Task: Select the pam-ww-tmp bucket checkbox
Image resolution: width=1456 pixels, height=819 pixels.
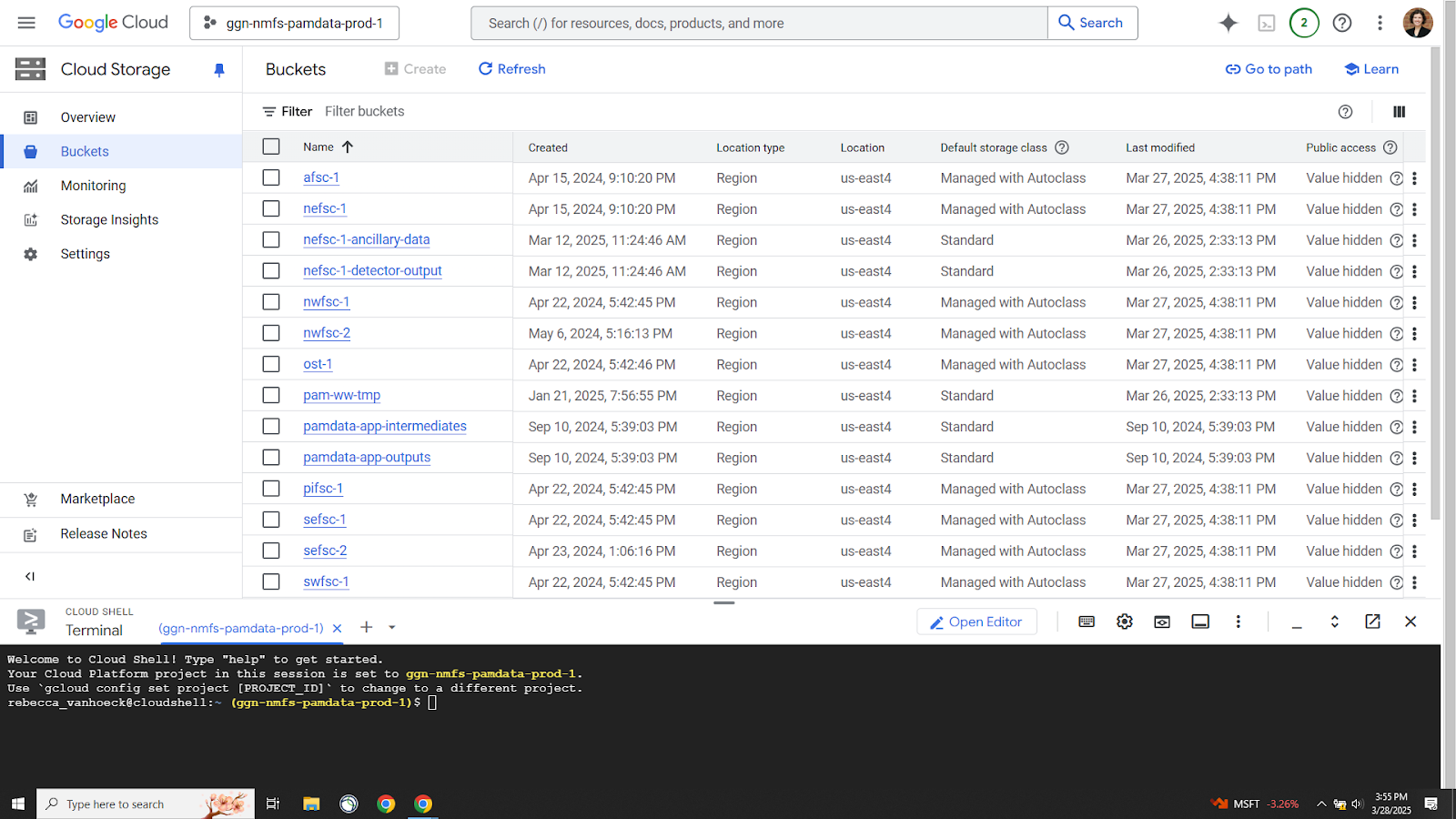Action: pyautogui.click(x=271, y=396)
